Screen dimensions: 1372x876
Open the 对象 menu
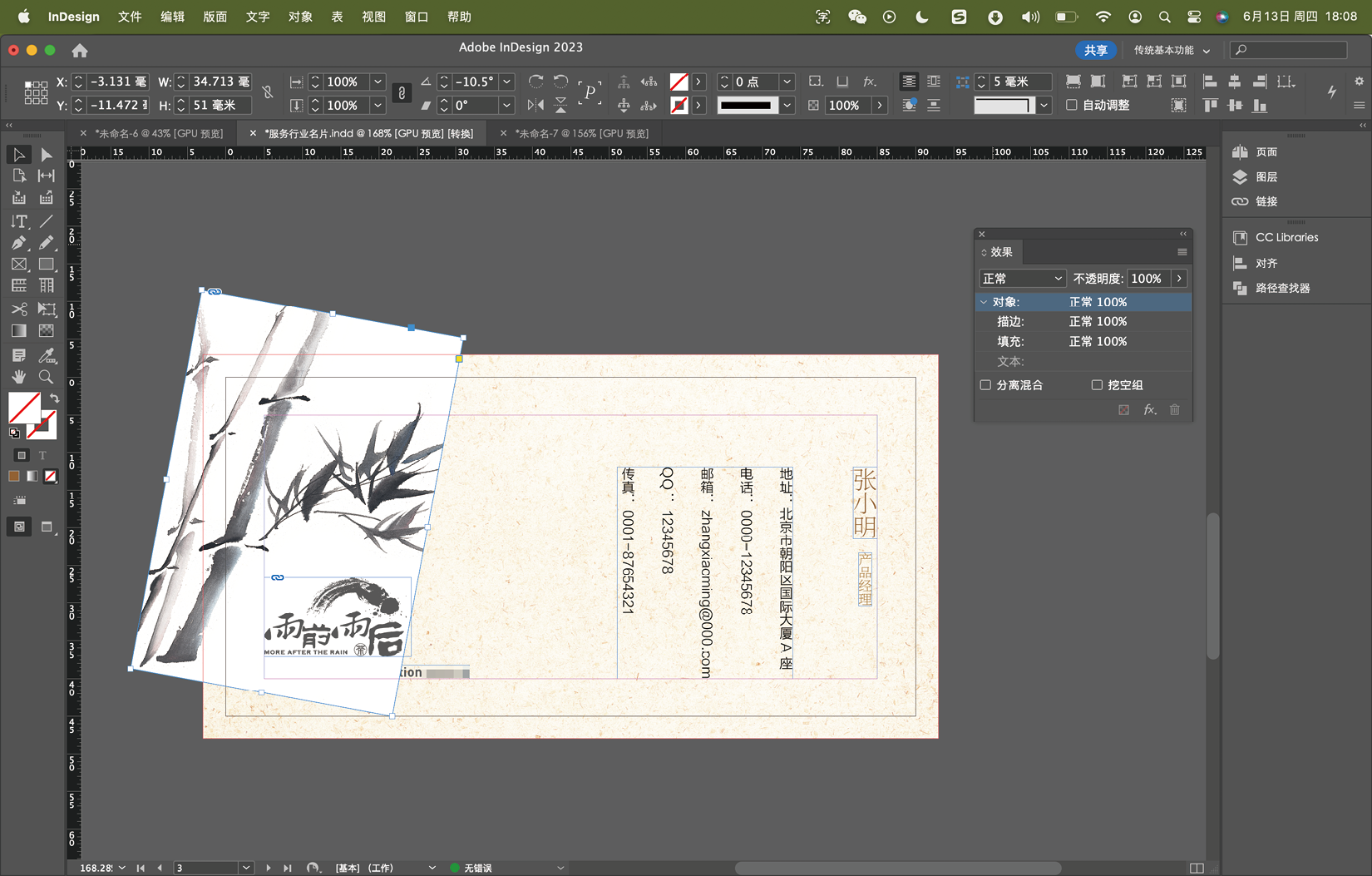[300, 17]
